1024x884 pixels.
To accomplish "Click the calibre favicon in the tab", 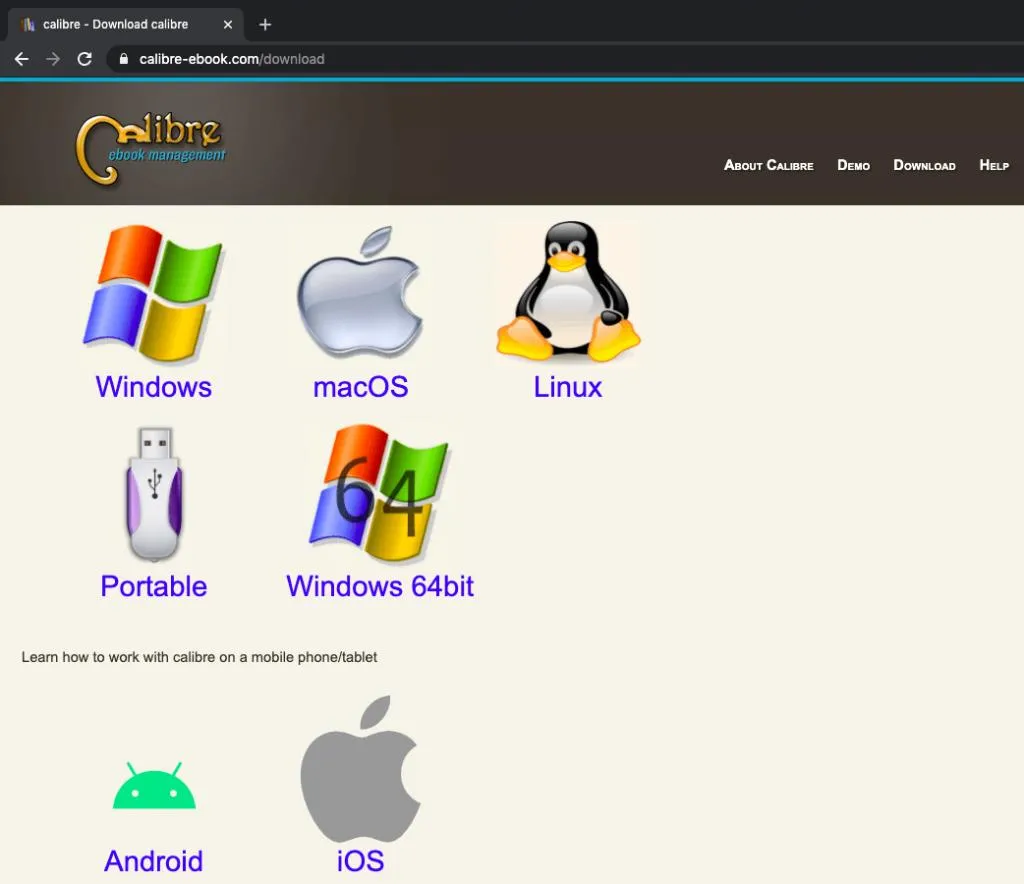I will tap(28, 25).
